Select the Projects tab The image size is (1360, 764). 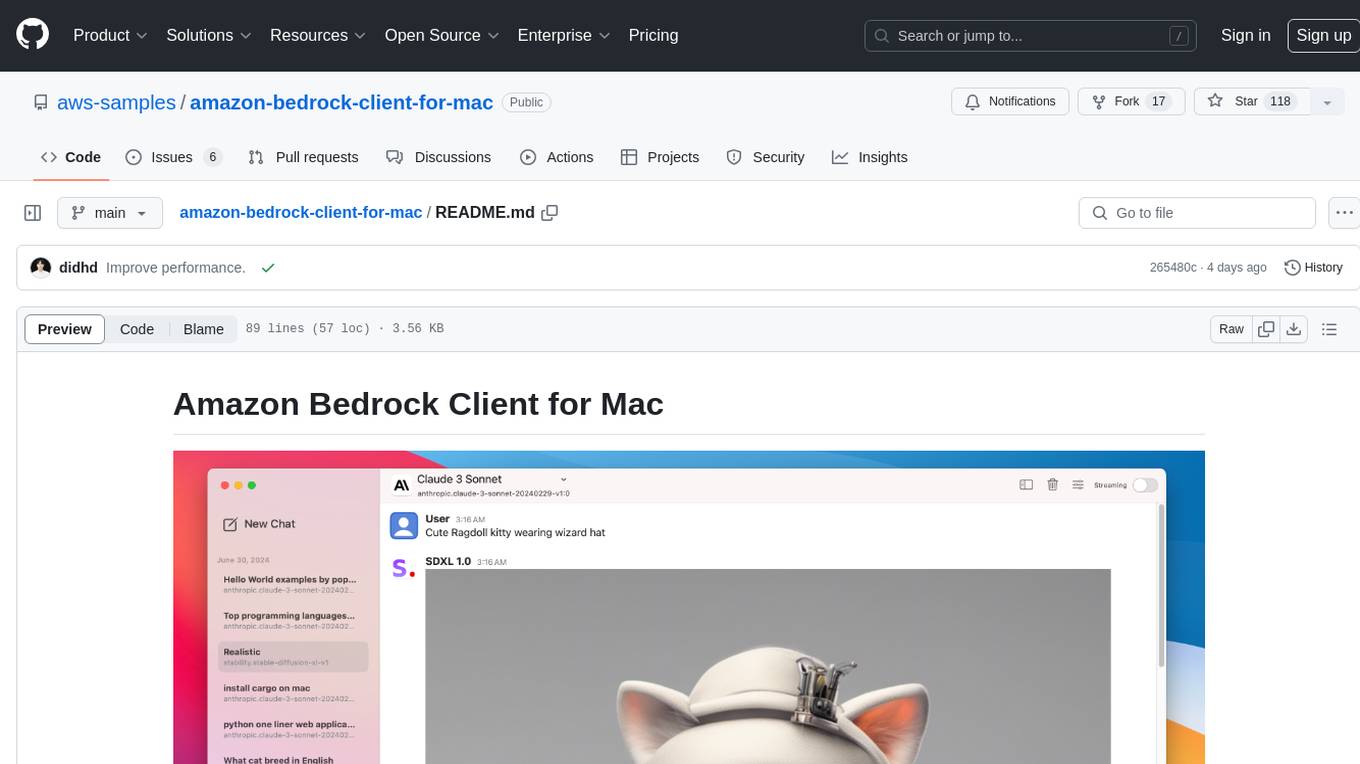(660, 157)
